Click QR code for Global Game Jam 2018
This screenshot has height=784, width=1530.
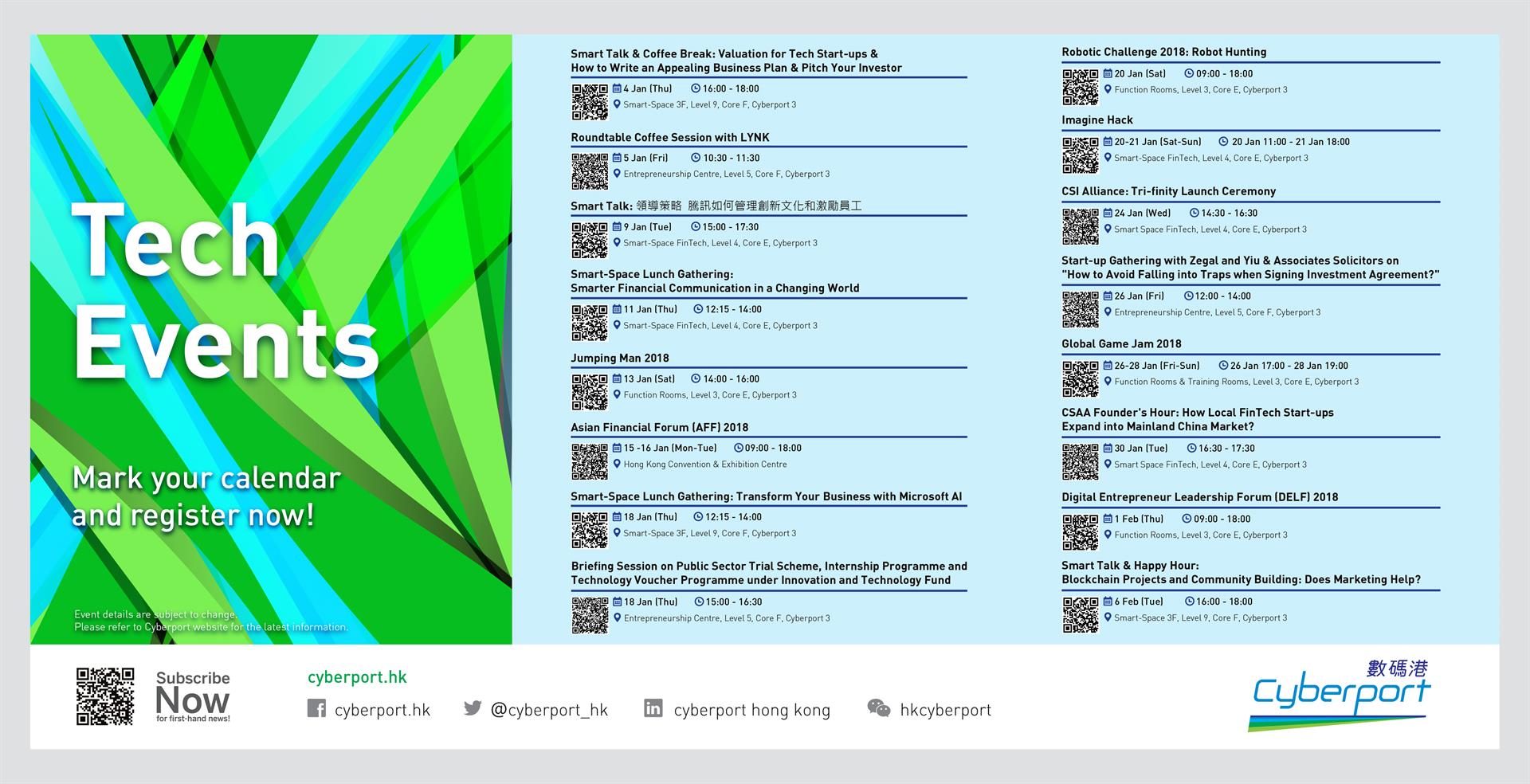[1081, 379]
